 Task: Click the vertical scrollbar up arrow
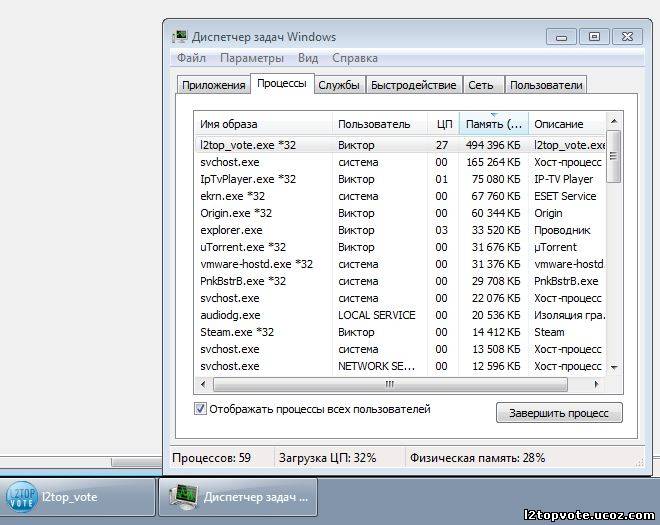tap(614, 124)
